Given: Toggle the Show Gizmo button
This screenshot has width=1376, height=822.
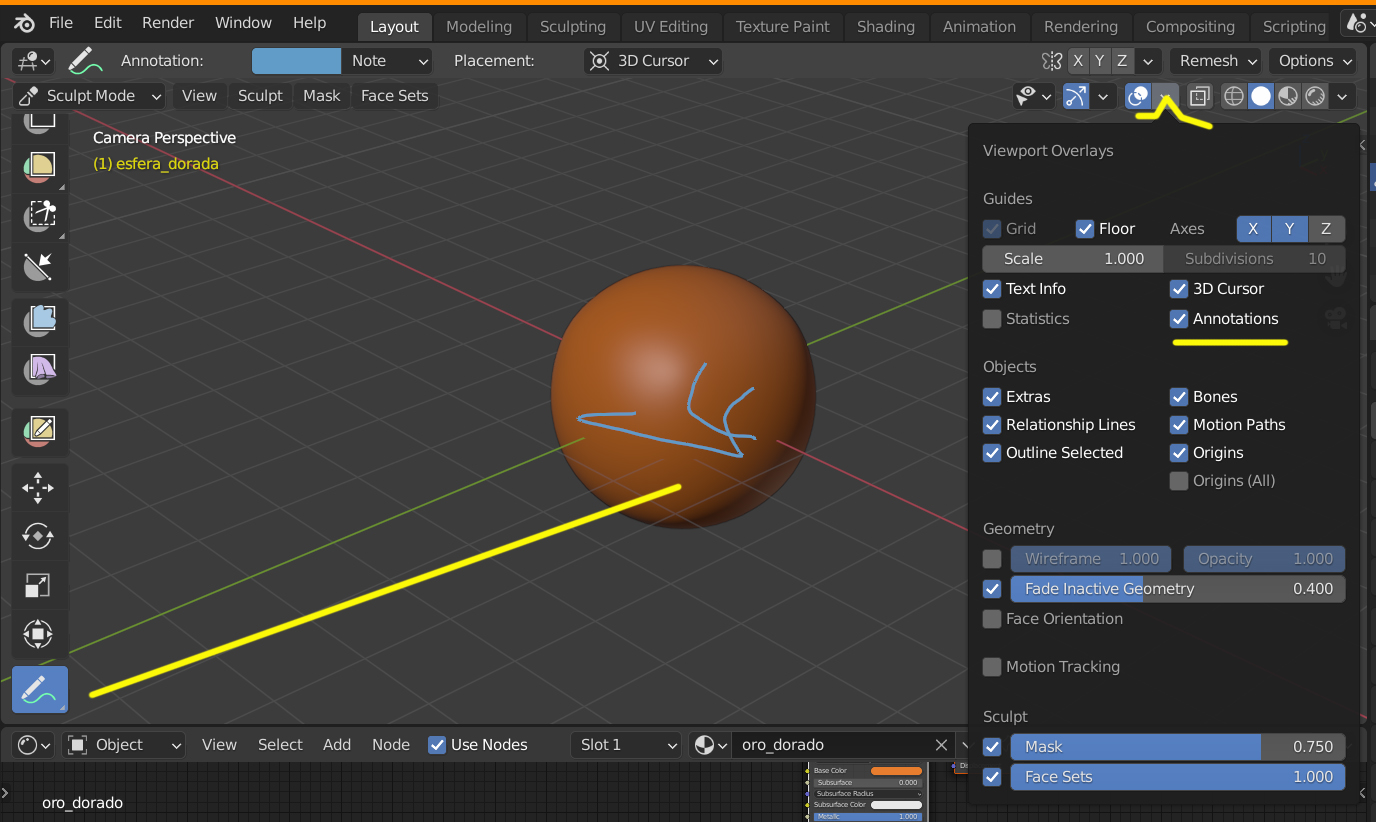Looking at the screenshot, I should click(x=1076, y=96).
